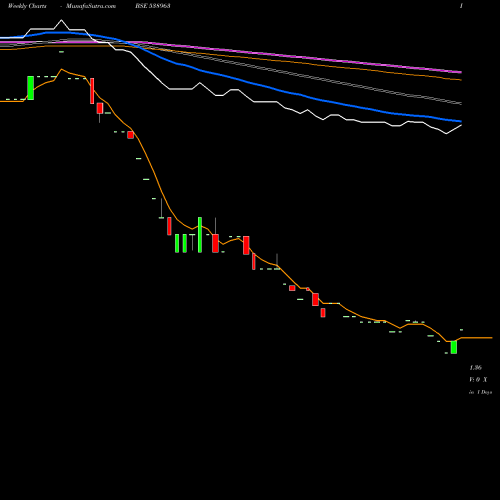The image size is (500, 500).
Task: Click the "V: 0 X" volume text
Action: pyautogui.click(x=478, y=380)
